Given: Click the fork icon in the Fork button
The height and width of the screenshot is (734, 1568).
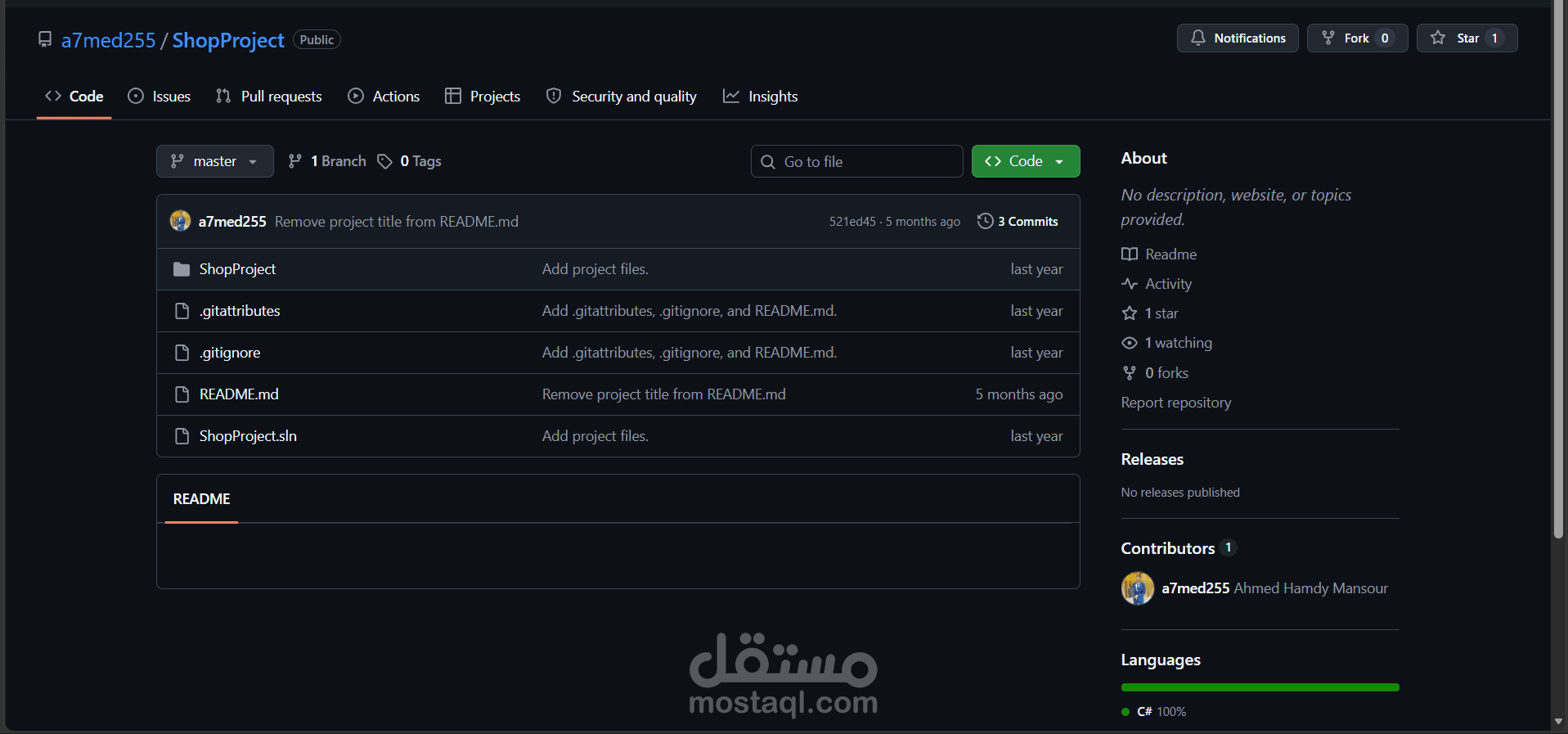Looking at the screenshot, I should click(1328, 38).
